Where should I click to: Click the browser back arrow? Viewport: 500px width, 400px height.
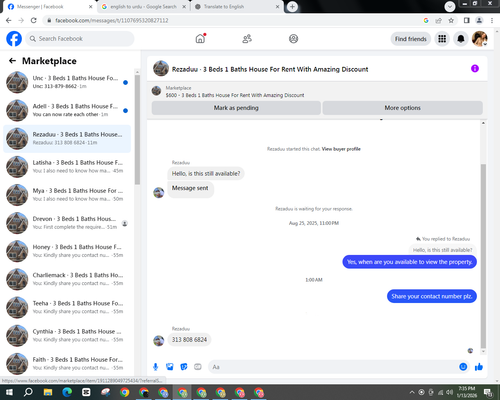click(9, 21)
